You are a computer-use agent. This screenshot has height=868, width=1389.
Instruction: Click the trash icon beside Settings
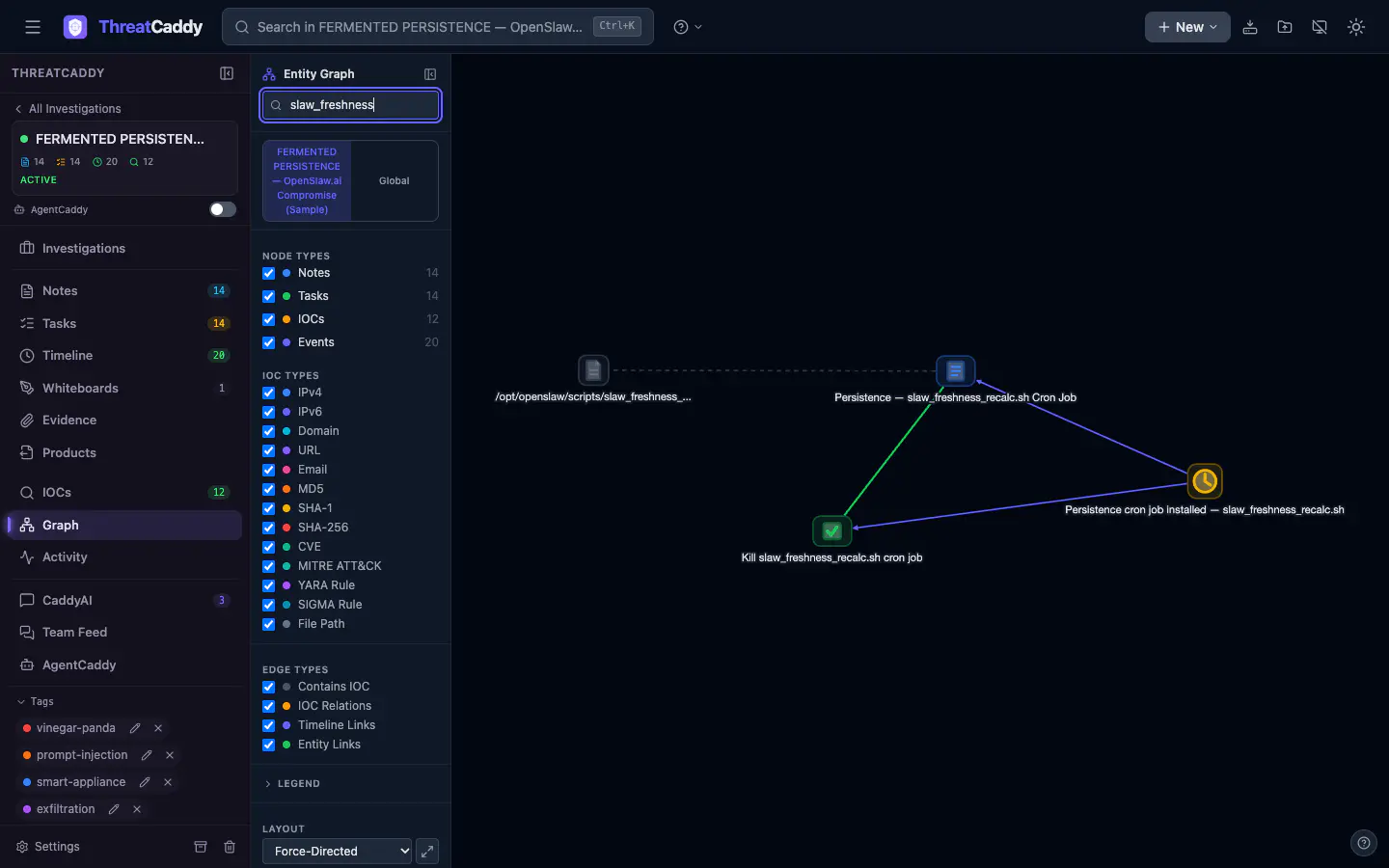click(230, 847)
